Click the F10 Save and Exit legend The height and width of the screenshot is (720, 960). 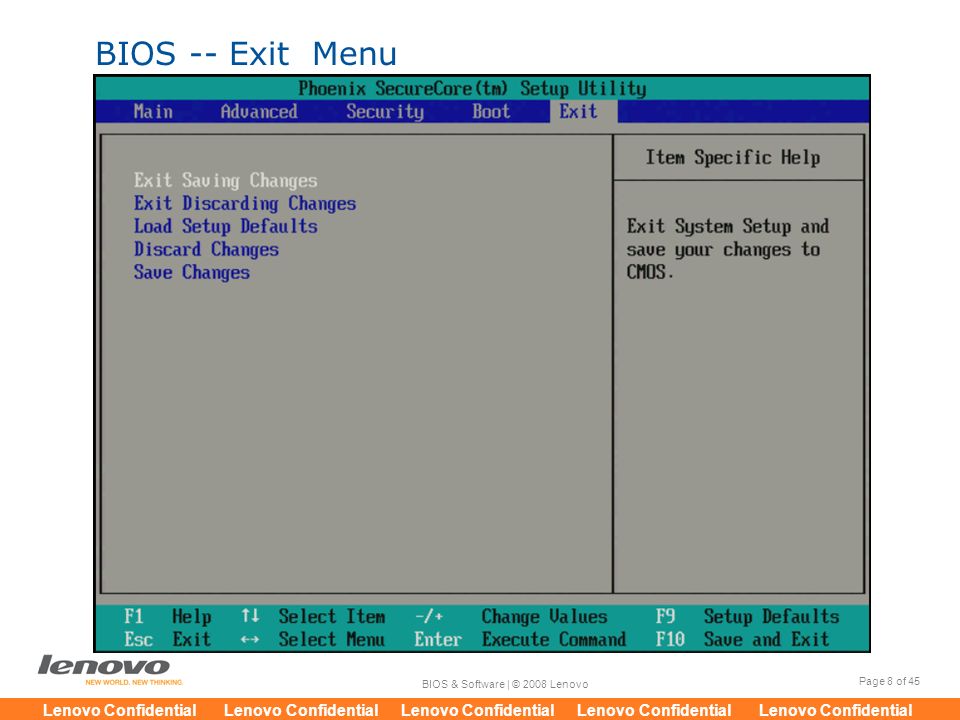pyautogui.click(x=743, y=640)
